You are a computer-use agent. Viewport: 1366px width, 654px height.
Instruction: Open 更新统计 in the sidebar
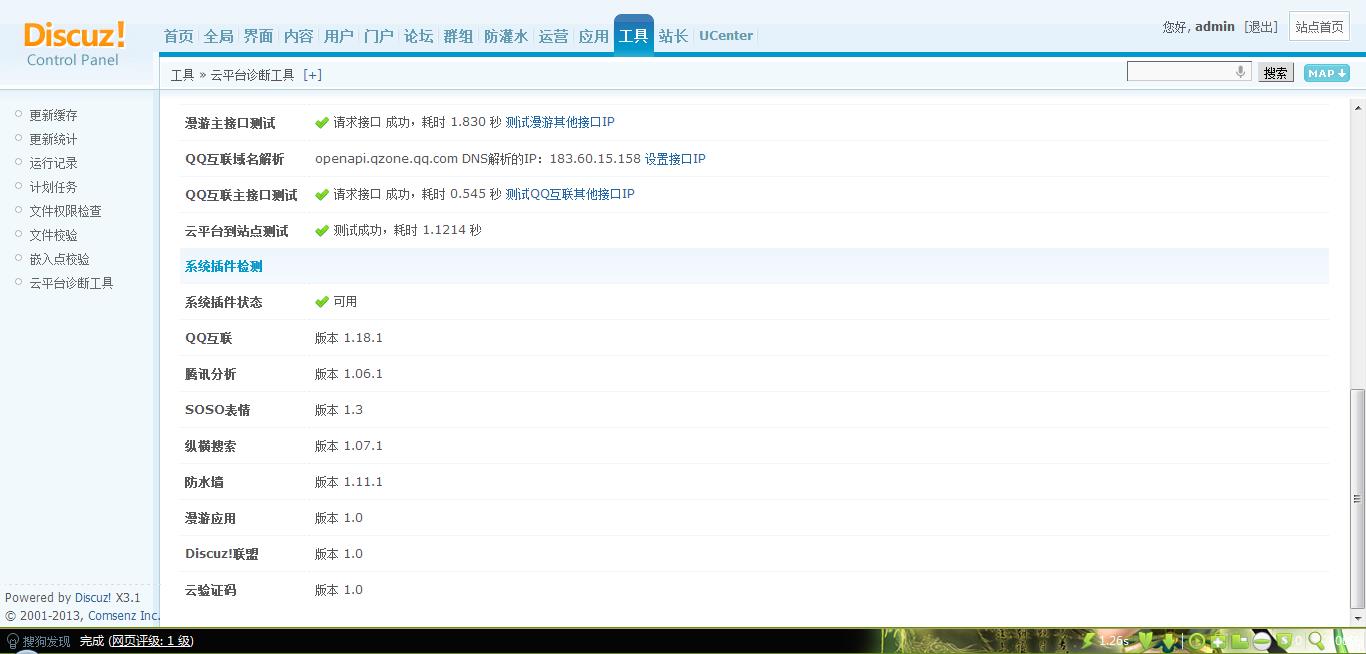click(x=53, y=139)
